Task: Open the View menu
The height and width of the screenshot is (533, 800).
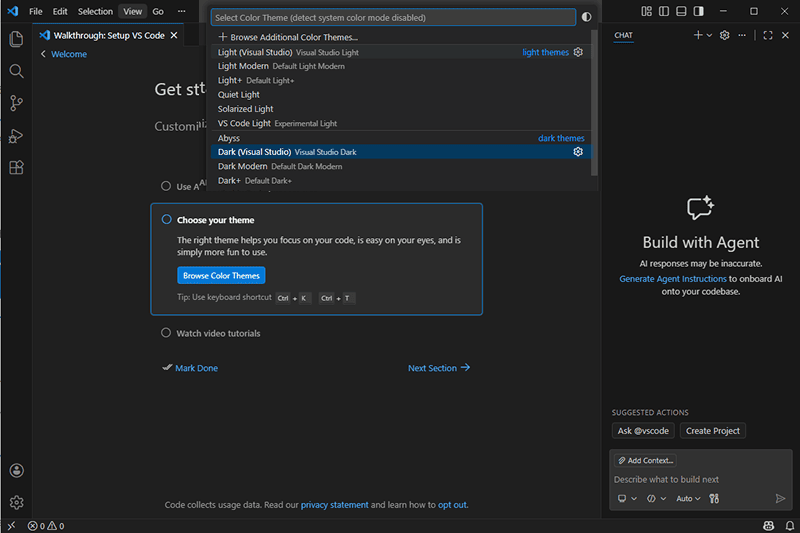Action: pos(133,11)
